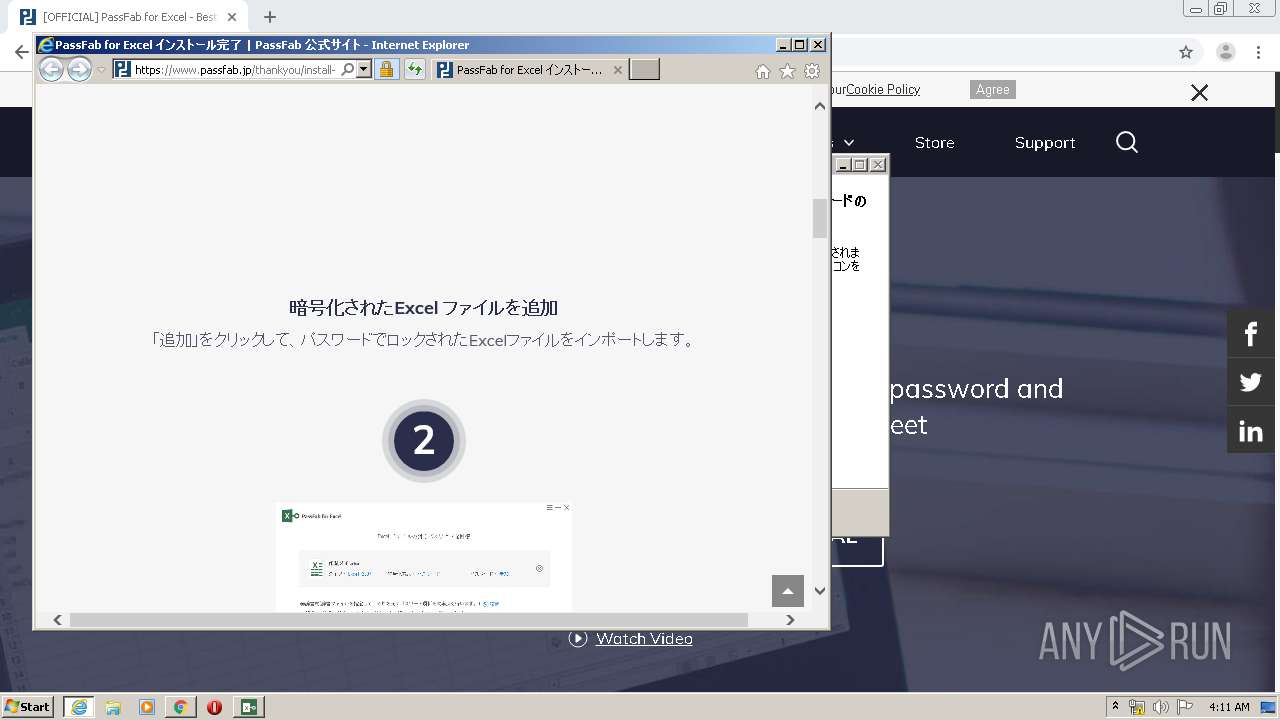The image size is (1280, 720).
Task: Show hidden system tray icons
Action: point(1116,707)
